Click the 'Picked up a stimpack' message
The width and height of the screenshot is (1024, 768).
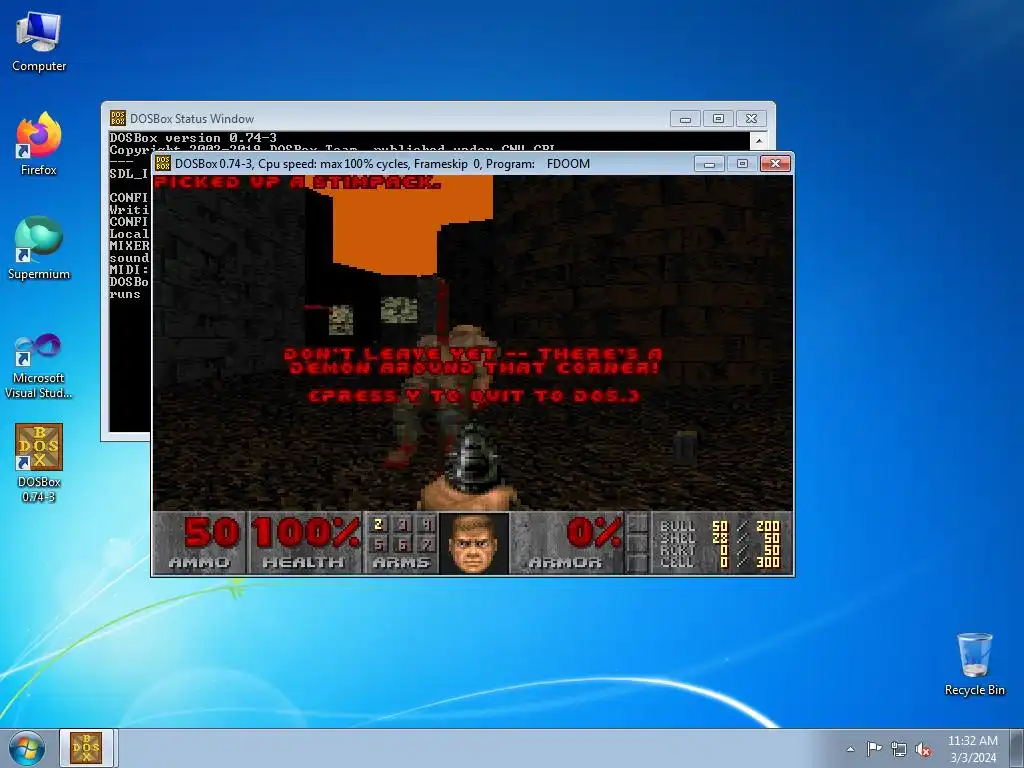[x=297, y=182]
